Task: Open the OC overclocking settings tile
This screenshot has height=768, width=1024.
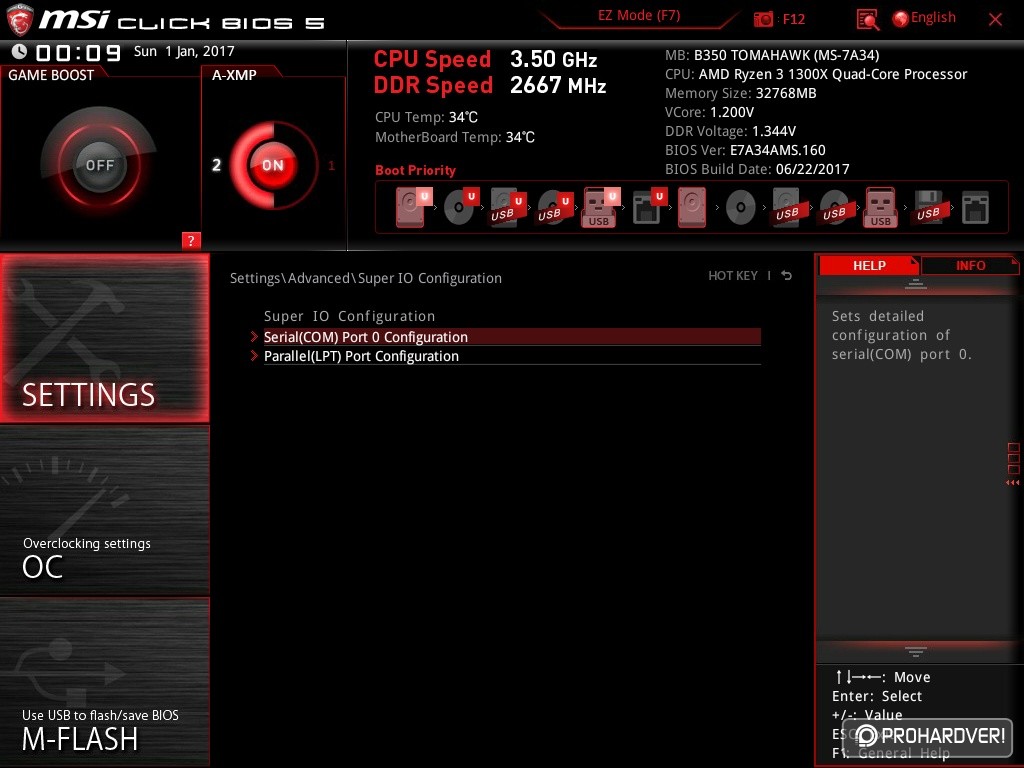Action: click(104, 511)
